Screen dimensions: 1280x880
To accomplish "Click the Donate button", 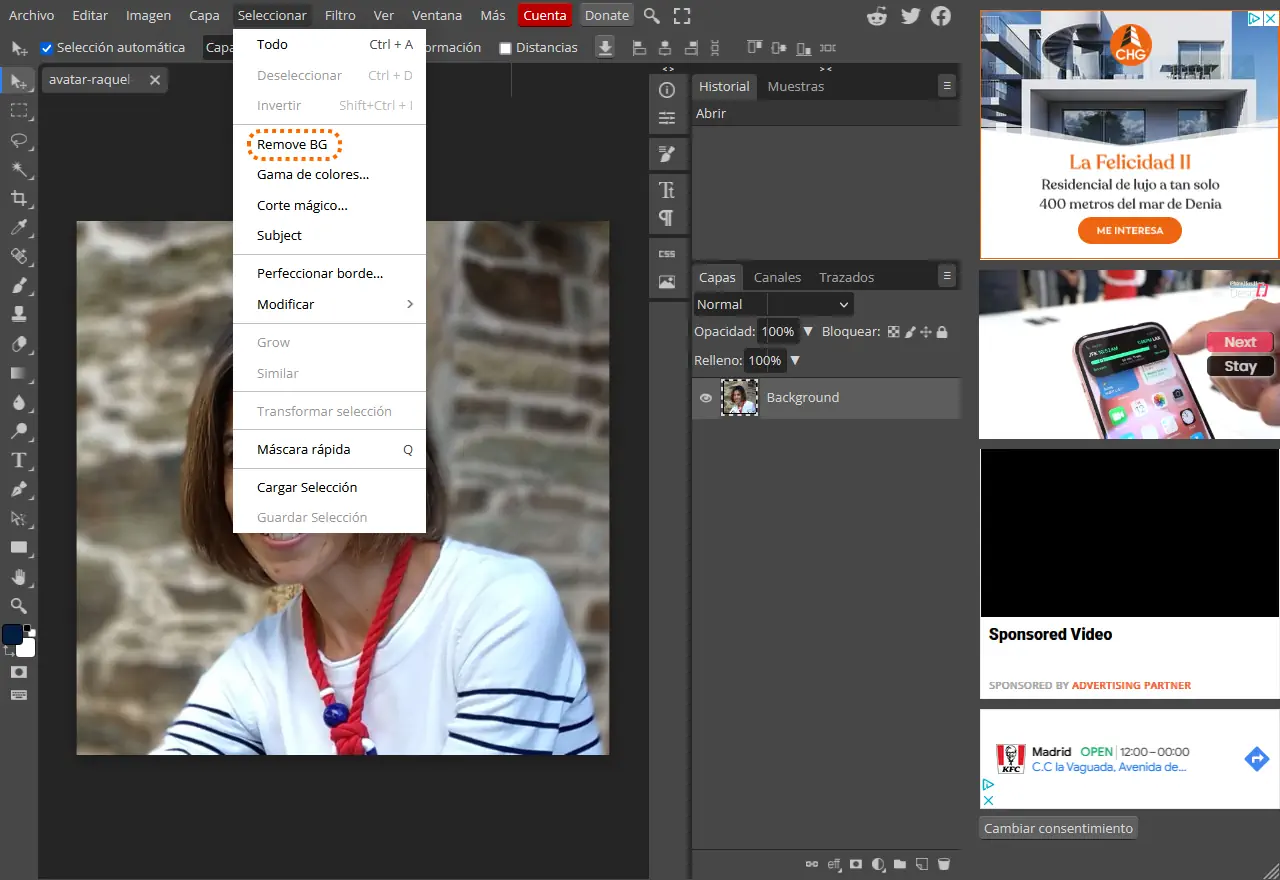I will coord(607,15).
